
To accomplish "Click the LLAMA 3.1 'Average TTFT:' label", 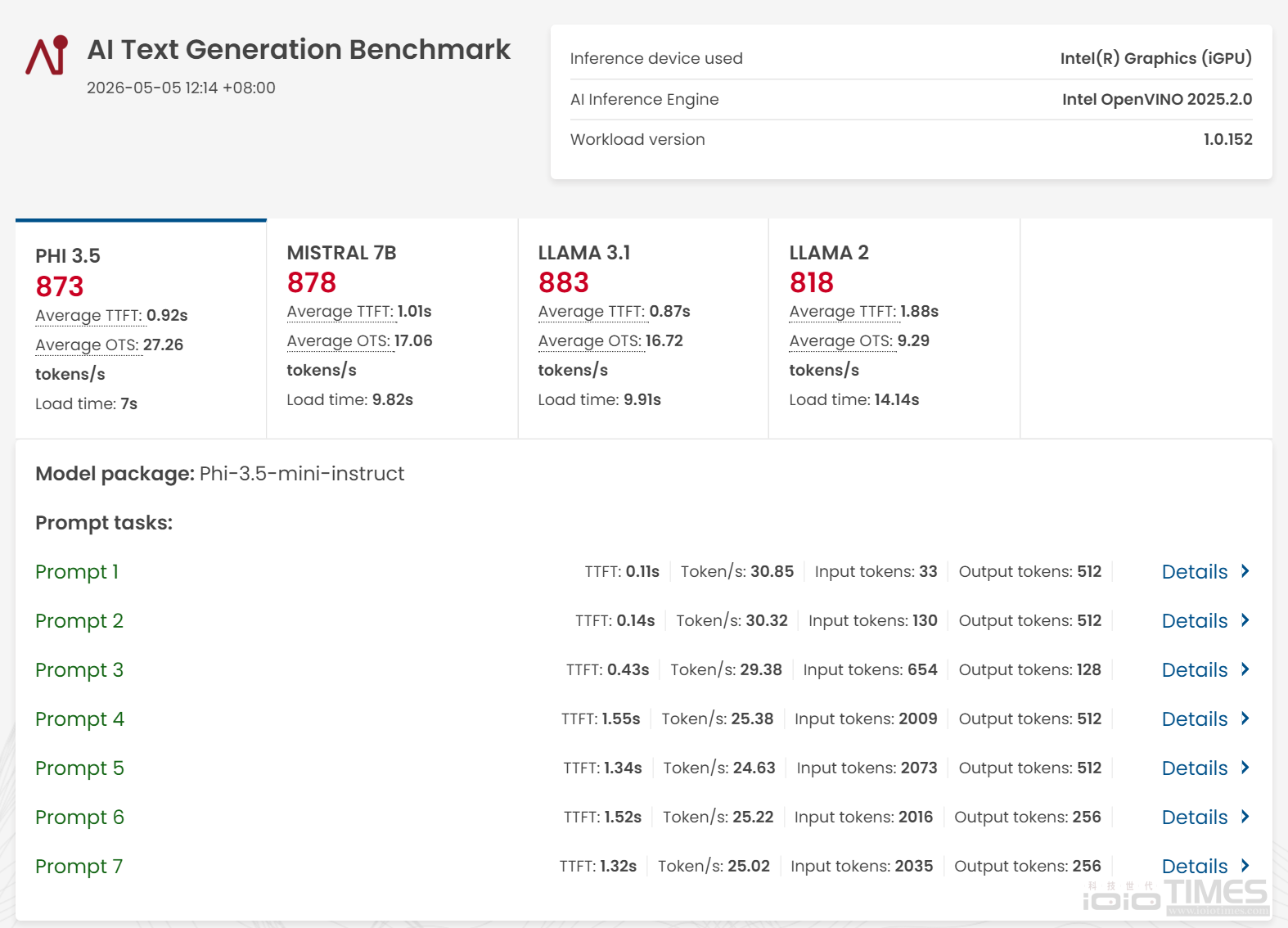I will pyautogui.click(x=592, y=312).
